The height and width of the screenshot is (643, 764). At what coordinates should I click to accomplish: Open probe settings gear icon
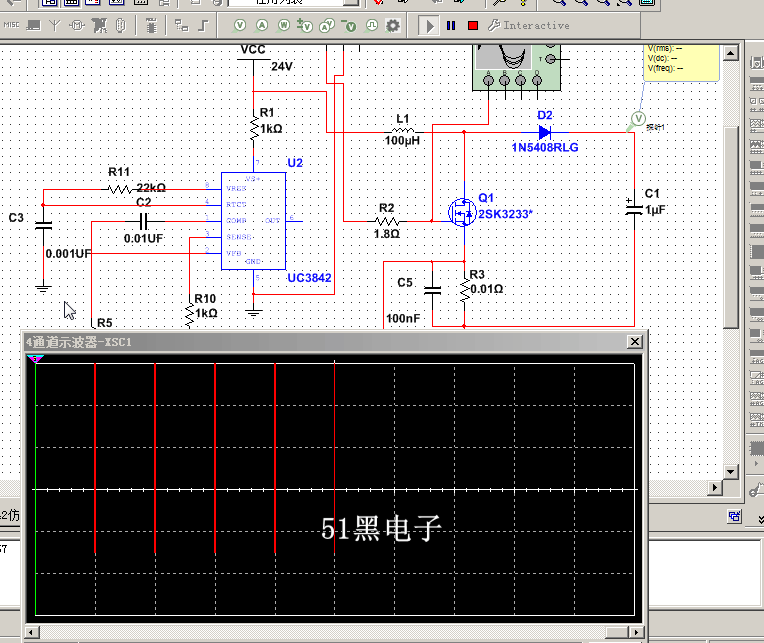[x=393, y=25]
